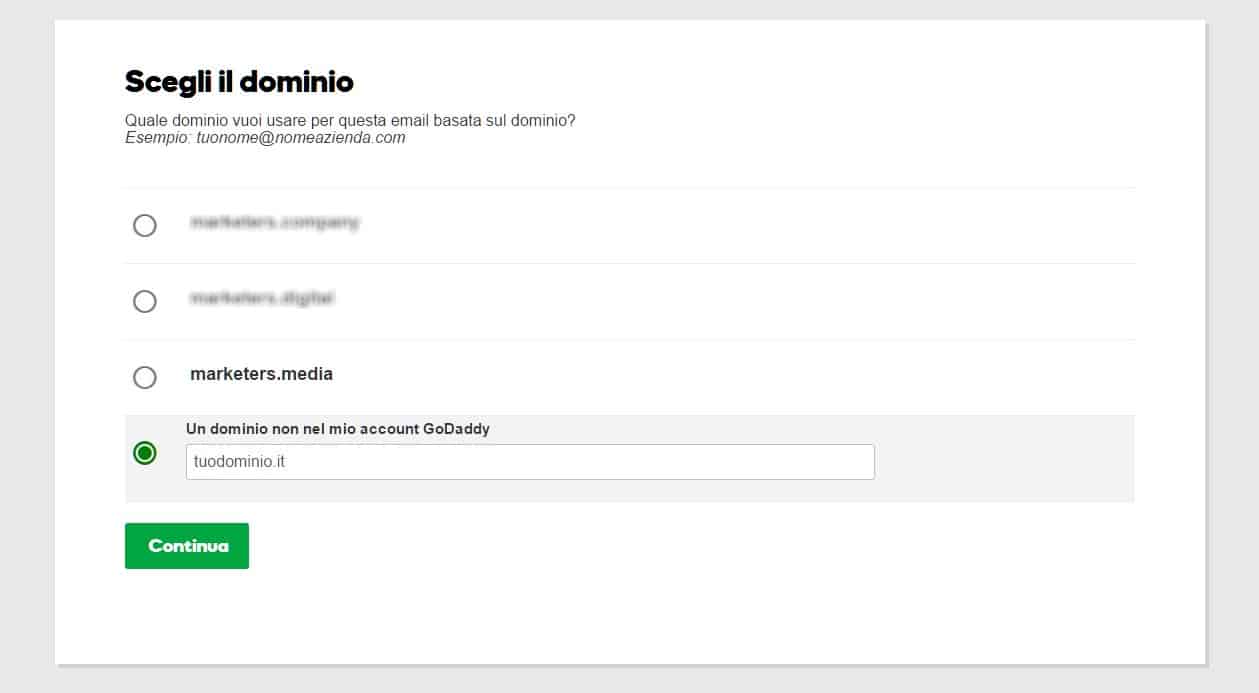Click the Continua button

[186, 545]
